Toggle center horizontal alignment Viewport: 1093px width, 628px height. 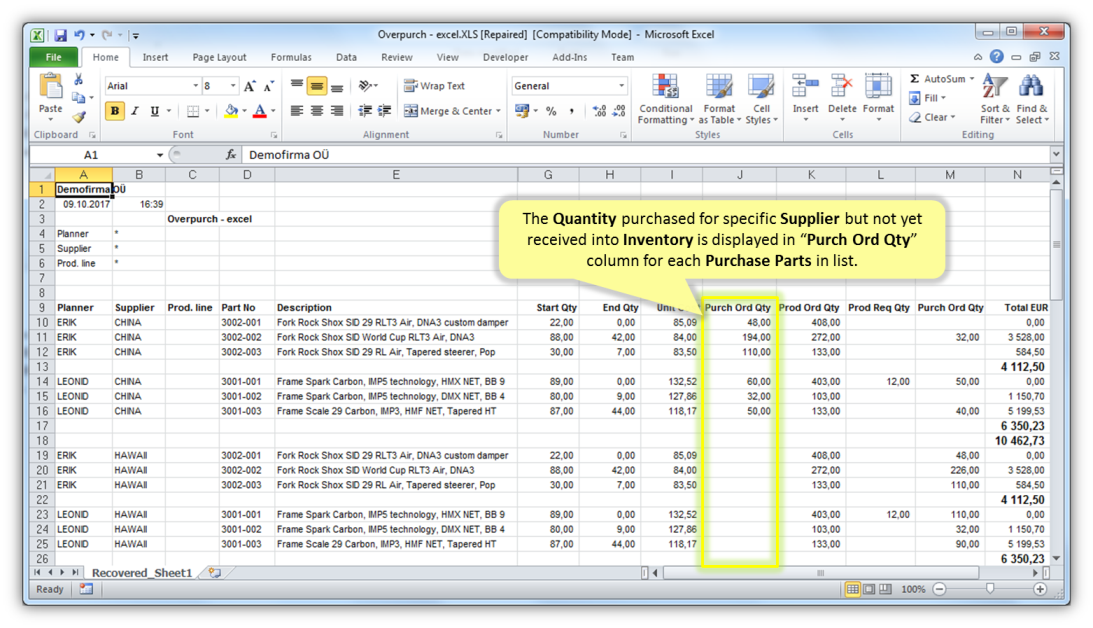(317, 111)
